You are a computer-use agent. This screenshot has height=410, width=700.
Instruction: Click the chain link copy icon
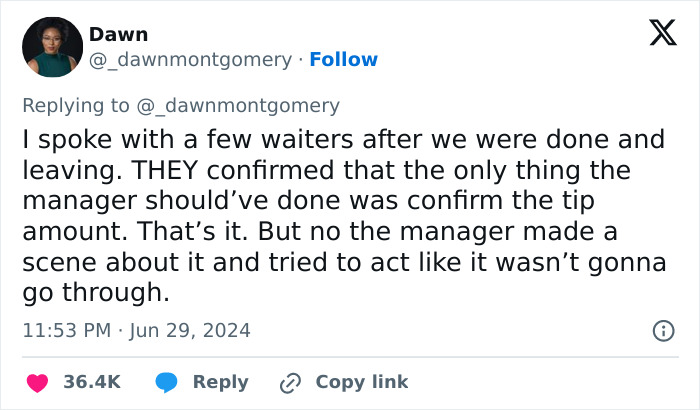click(292, 382)
